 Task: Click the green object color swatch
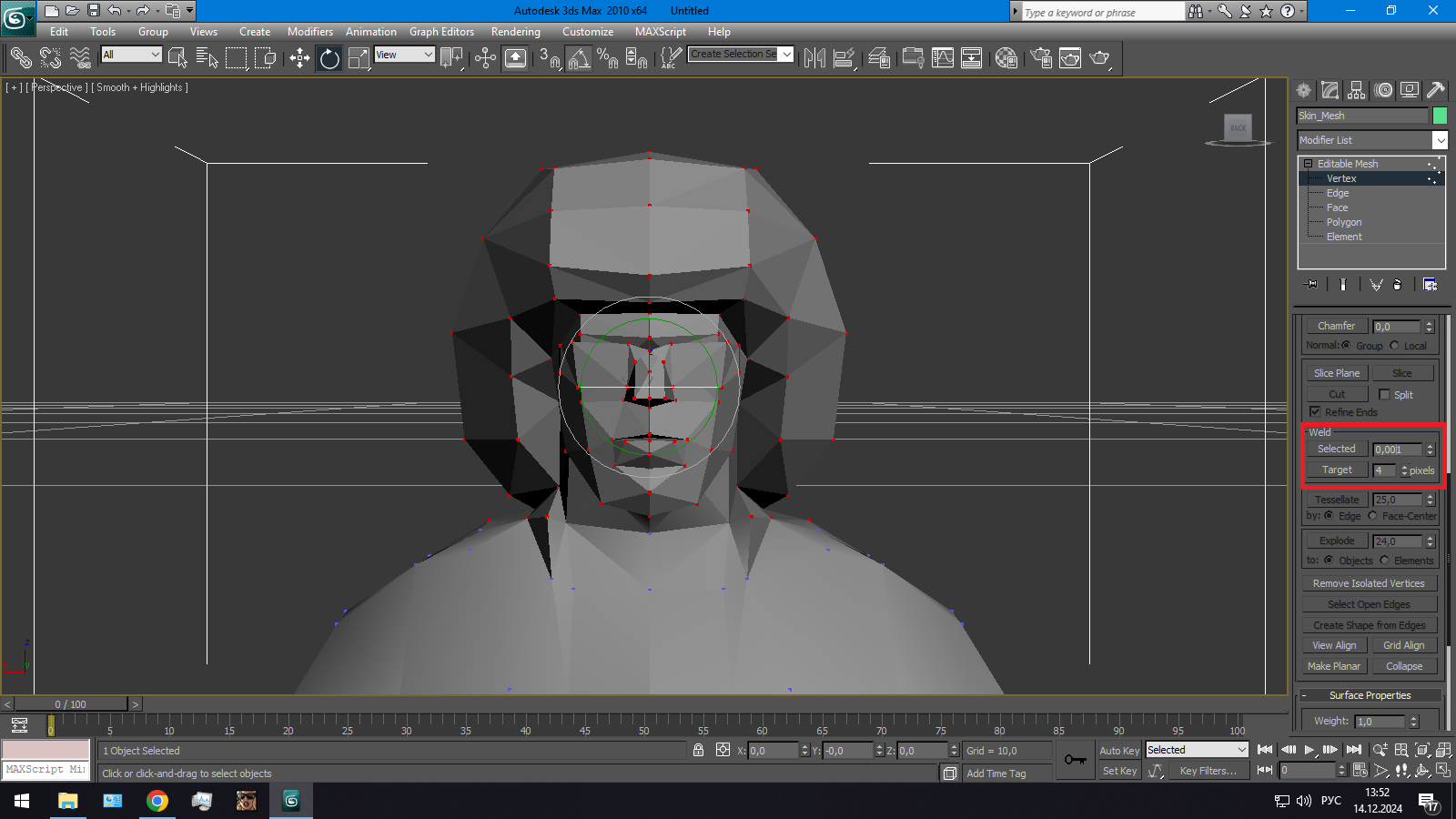pos(1440,116)
